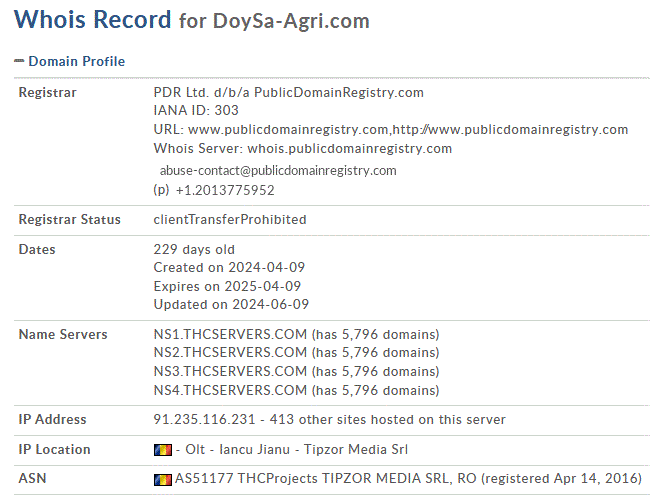The height and width of the screenshot is (500, 651).
Task: Click PDR Ltd. d/b/a PublicDomainRegistry.com text
Action: (289, 92)
